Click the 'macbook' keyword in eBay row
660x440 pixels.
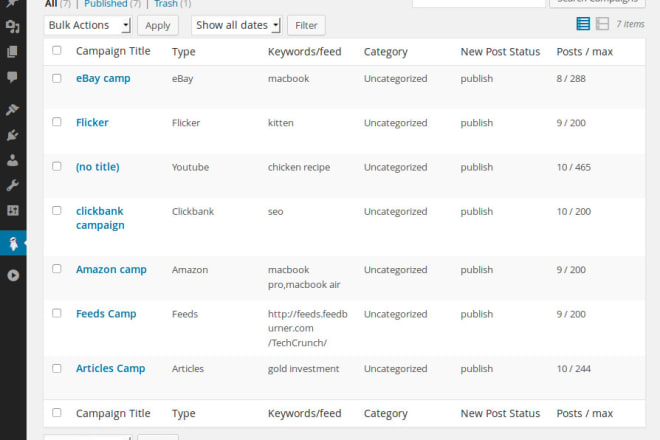click(x=288, y=79)
